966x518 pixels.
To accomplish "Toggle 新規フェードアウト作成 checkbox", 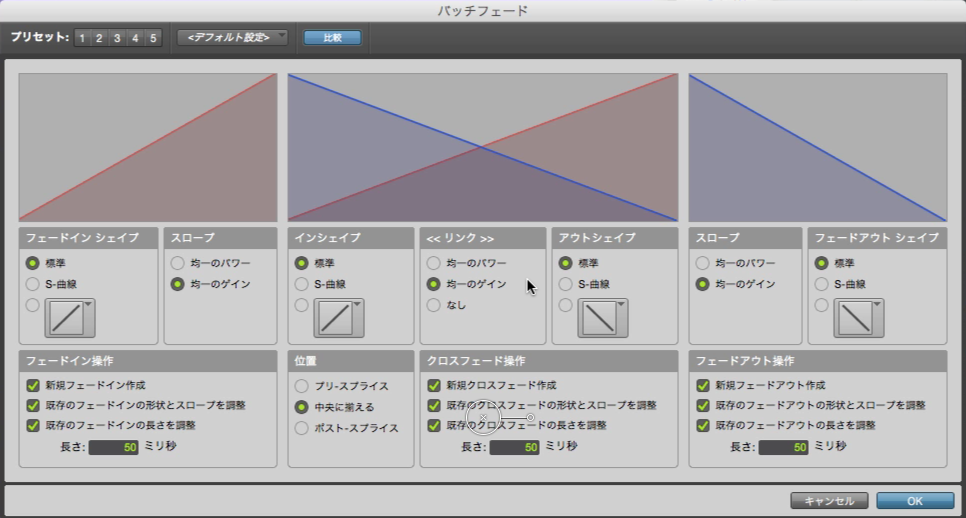I will (x=703, y=385).
